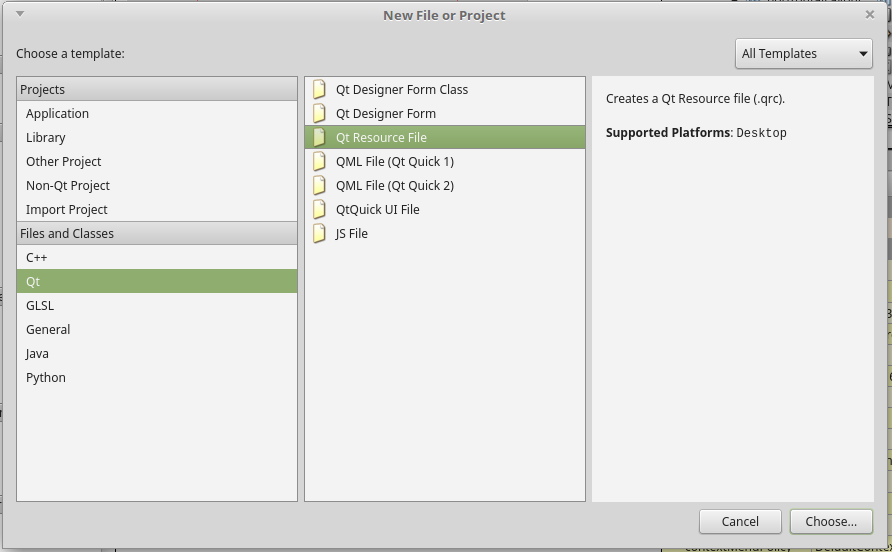Click the Cancel button
The width and height of the screenshot is (892, 552).
point(740,521)
